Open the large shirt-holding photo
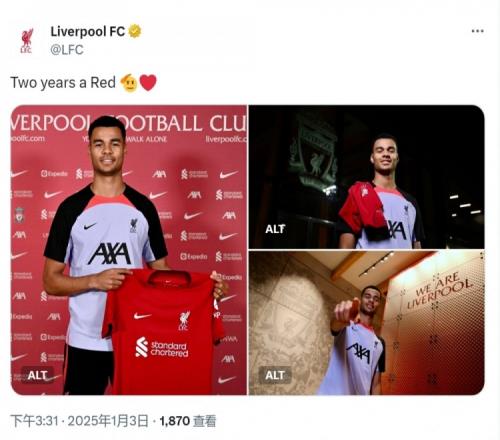This screenshot has width=500, height=440. pyautogui.click(x=129, y=250)
